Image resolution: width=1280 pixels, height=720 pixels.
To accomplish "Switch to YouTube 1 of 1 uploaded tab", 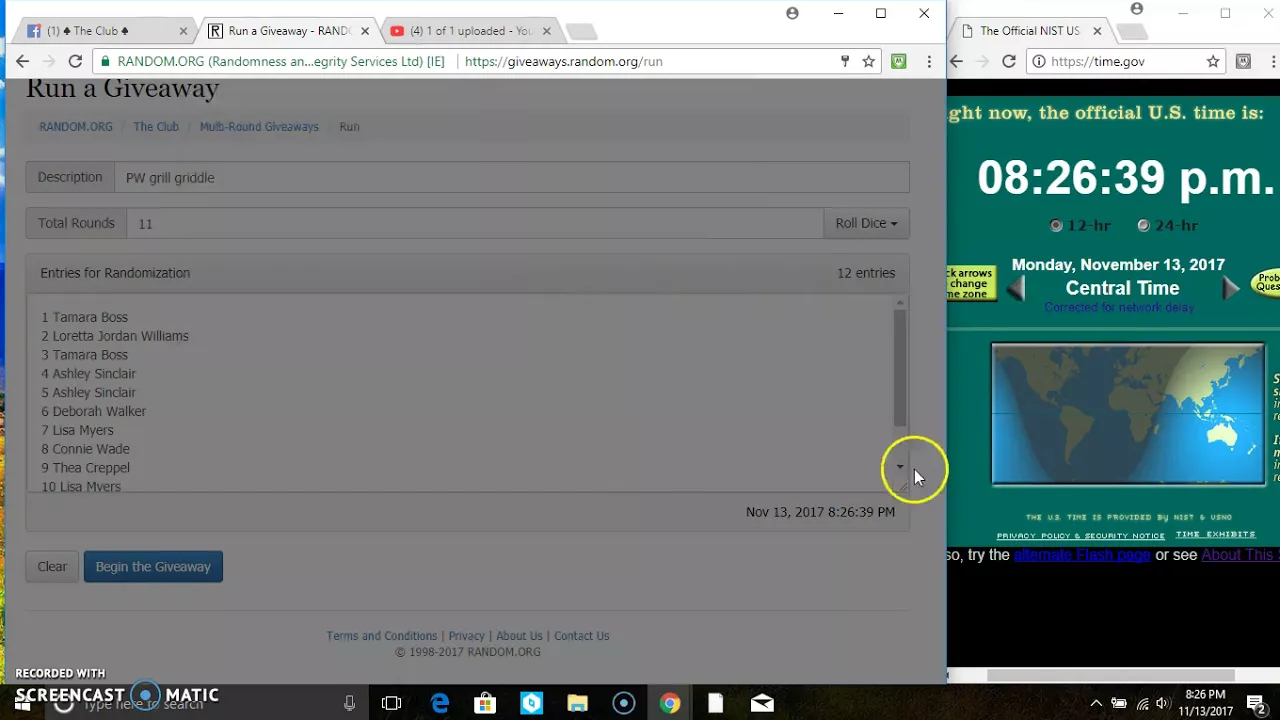I will 470,31.
